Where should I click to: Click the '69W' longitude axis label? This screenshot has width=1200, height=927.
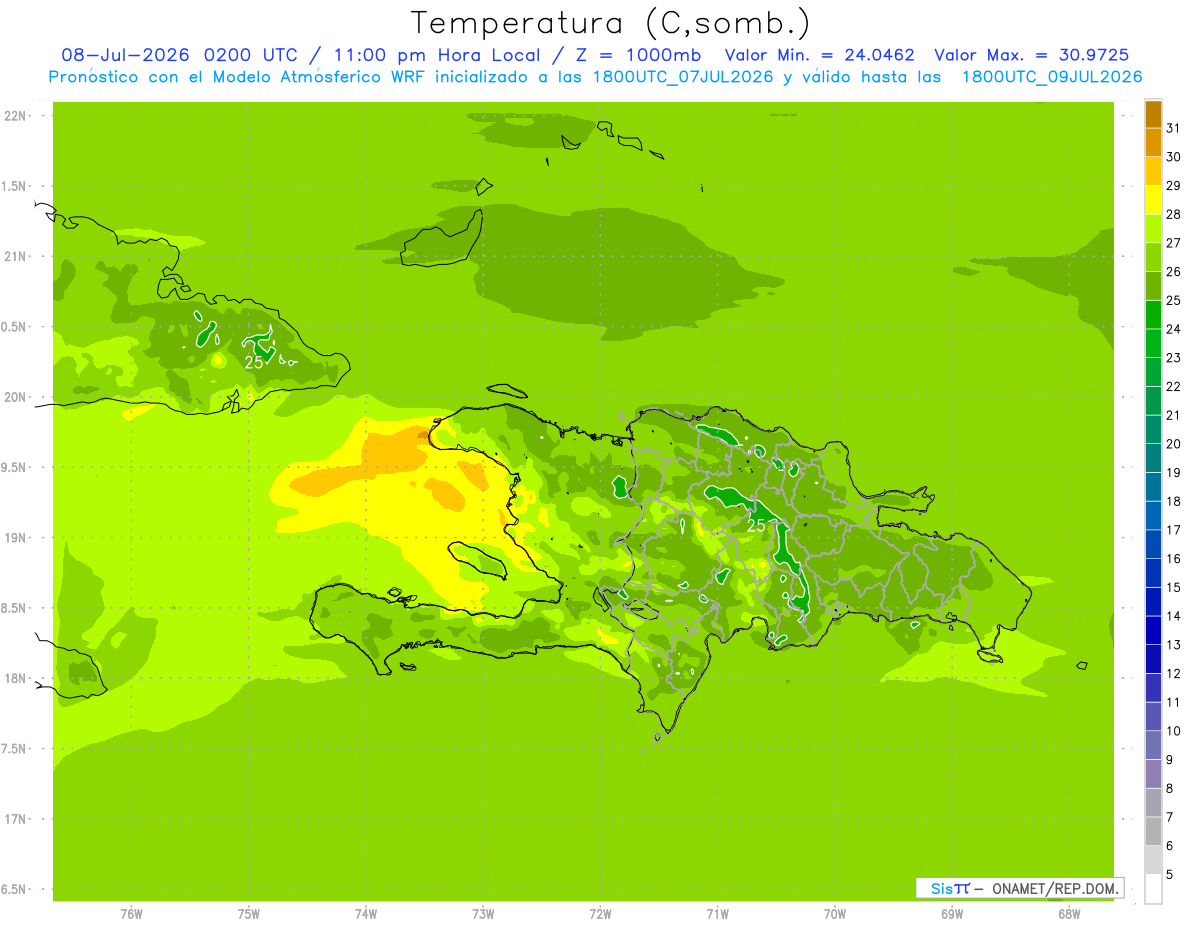[x=952, y=913]
